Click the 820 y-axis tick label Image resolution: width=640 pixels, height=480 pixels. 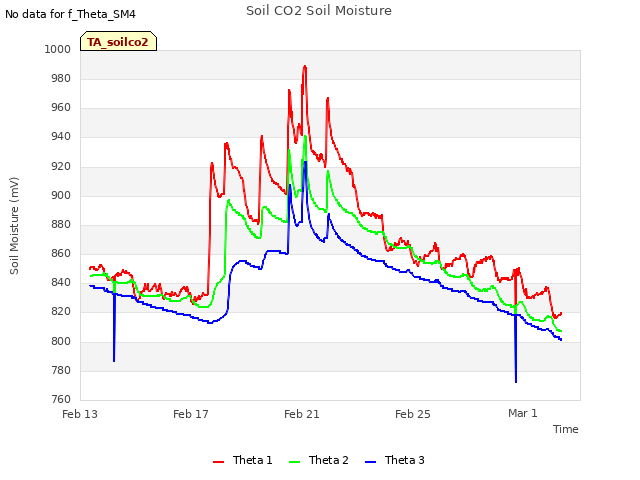[x=61, y=312]
